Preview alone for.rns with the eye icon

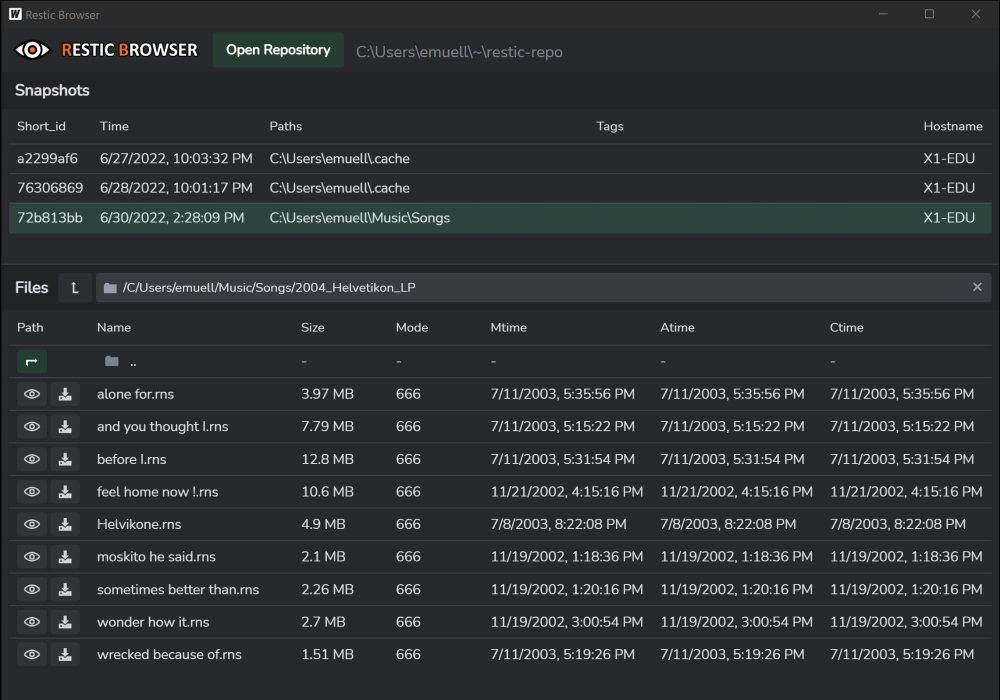pos(31,394)
